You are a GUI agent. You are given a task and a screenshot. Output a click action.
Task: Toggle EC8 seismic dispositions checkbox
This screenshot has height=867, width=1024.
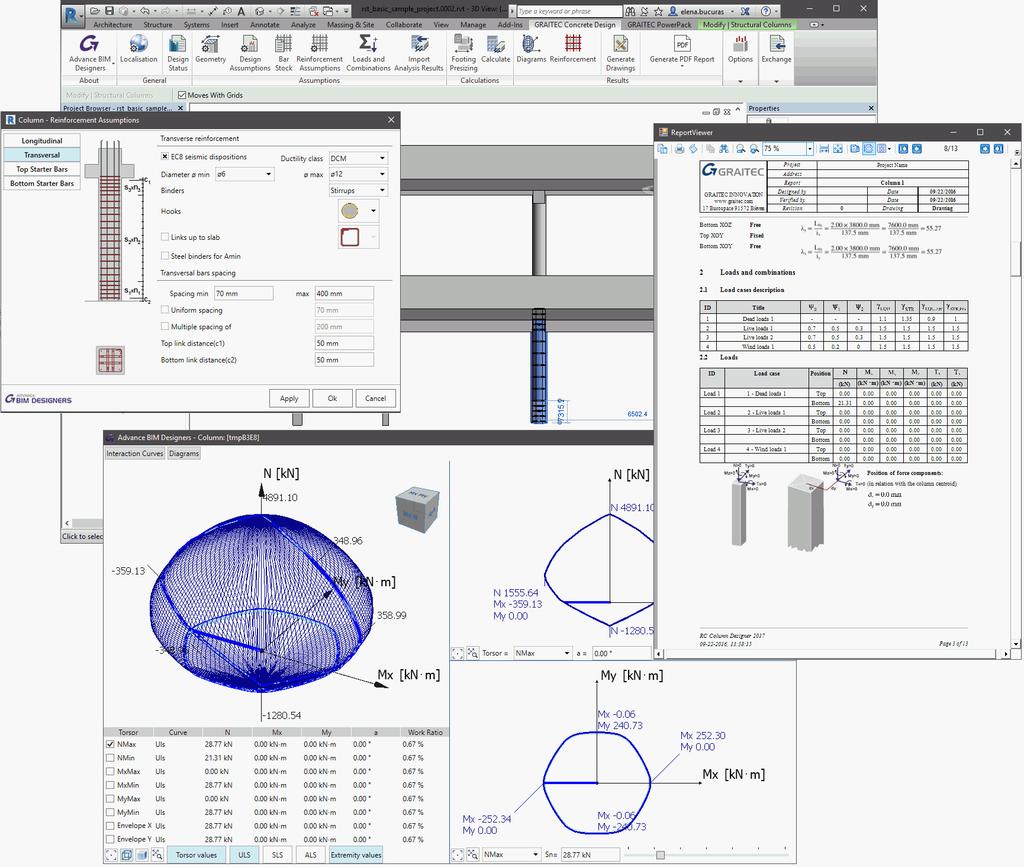(165, 157)
